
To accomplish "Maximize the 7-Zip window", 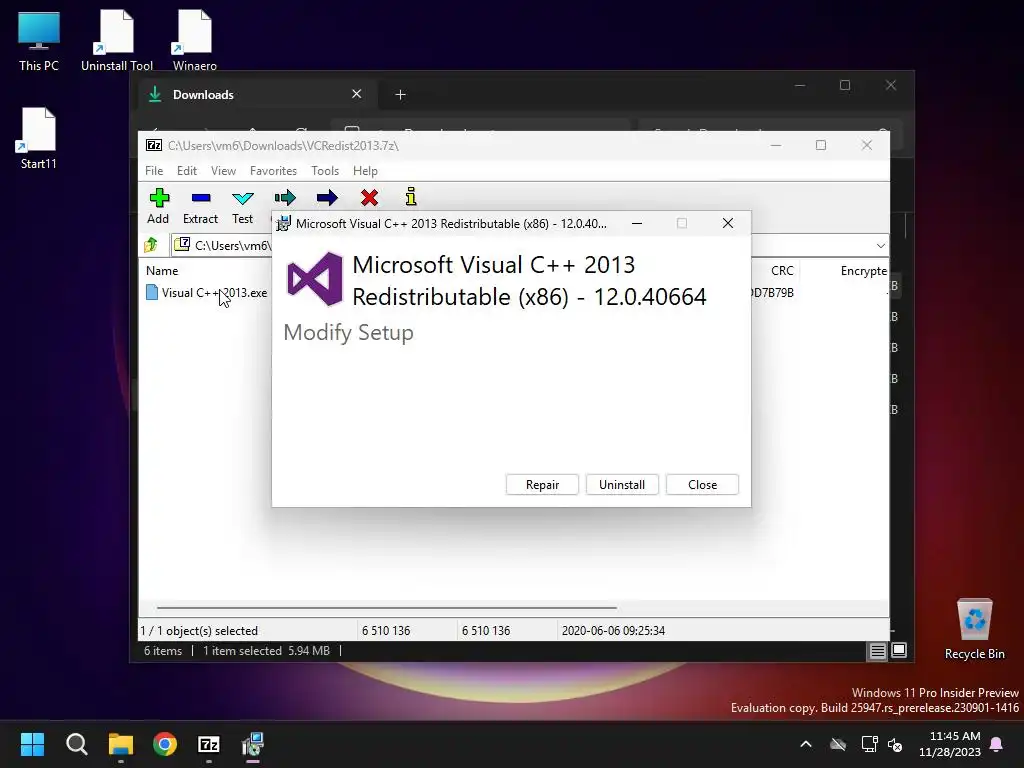I will click(x=821, y=145).
